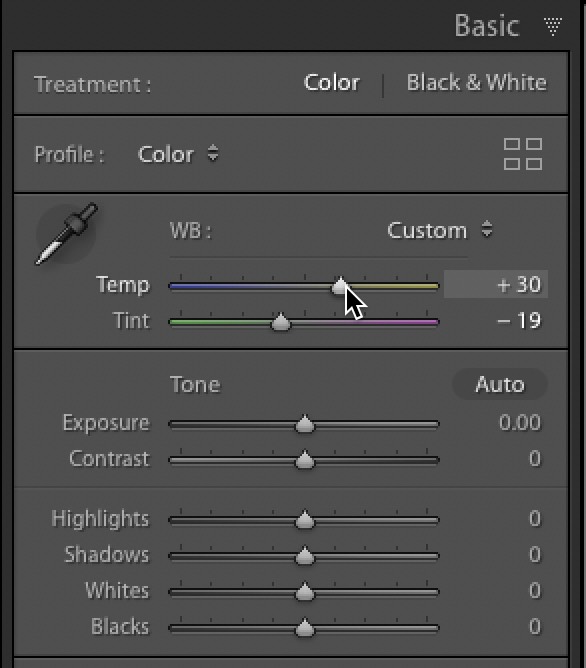
Task: Click the Exposure slider handle
Action: tap(304, 424)
